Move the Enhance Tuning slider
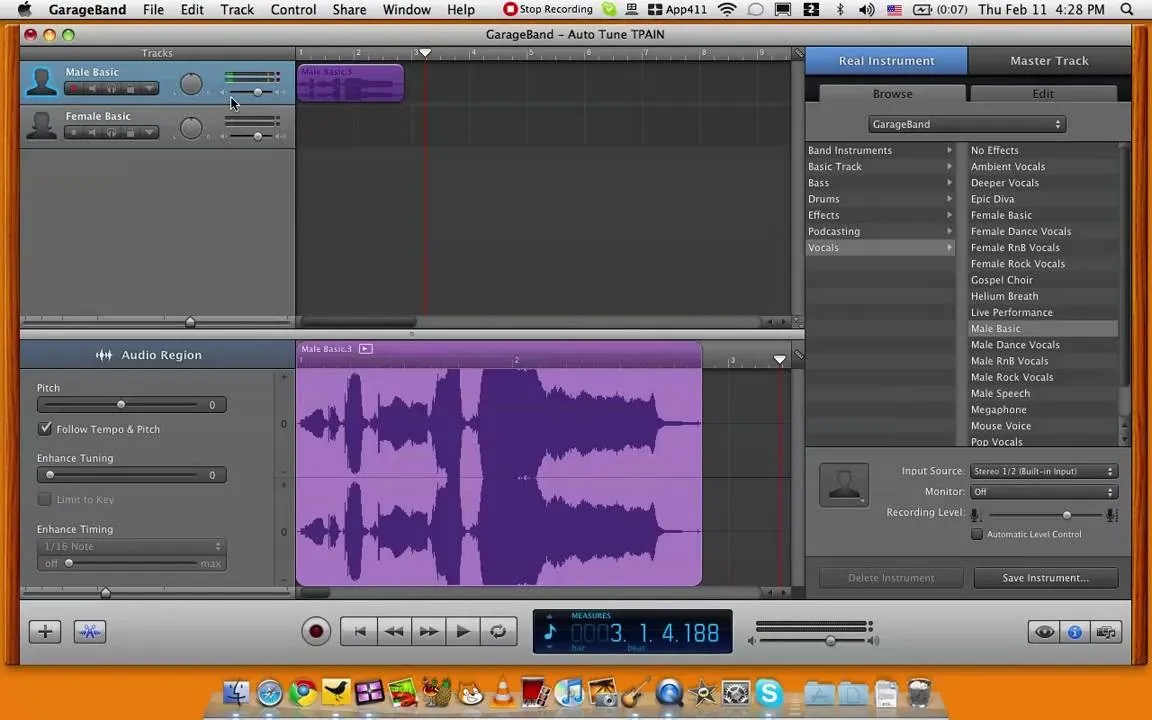Screen dimensions: 1152x720 [x=50, y=475]
